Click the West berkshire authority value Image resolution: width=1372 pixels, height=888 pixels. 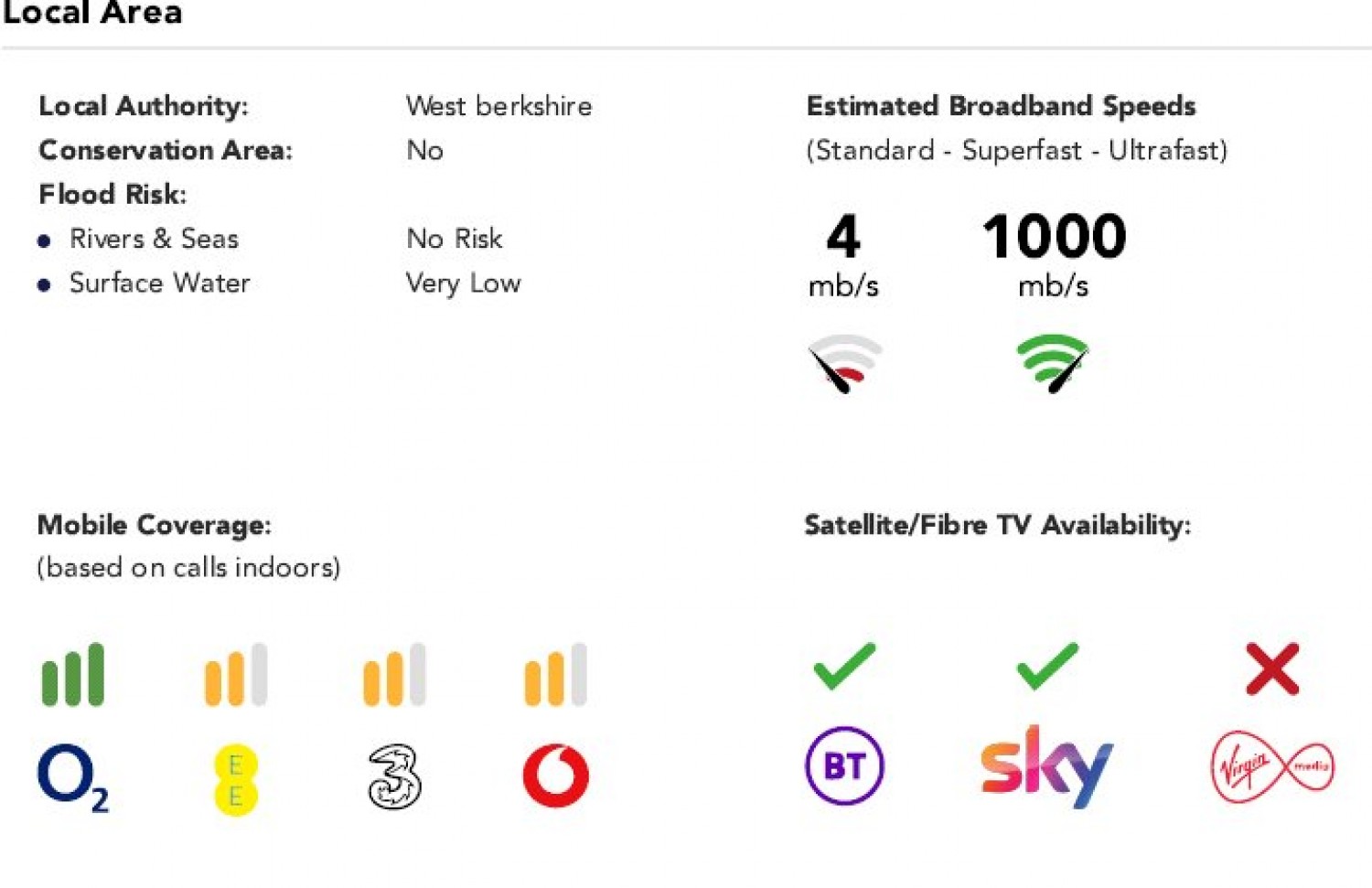498,106
